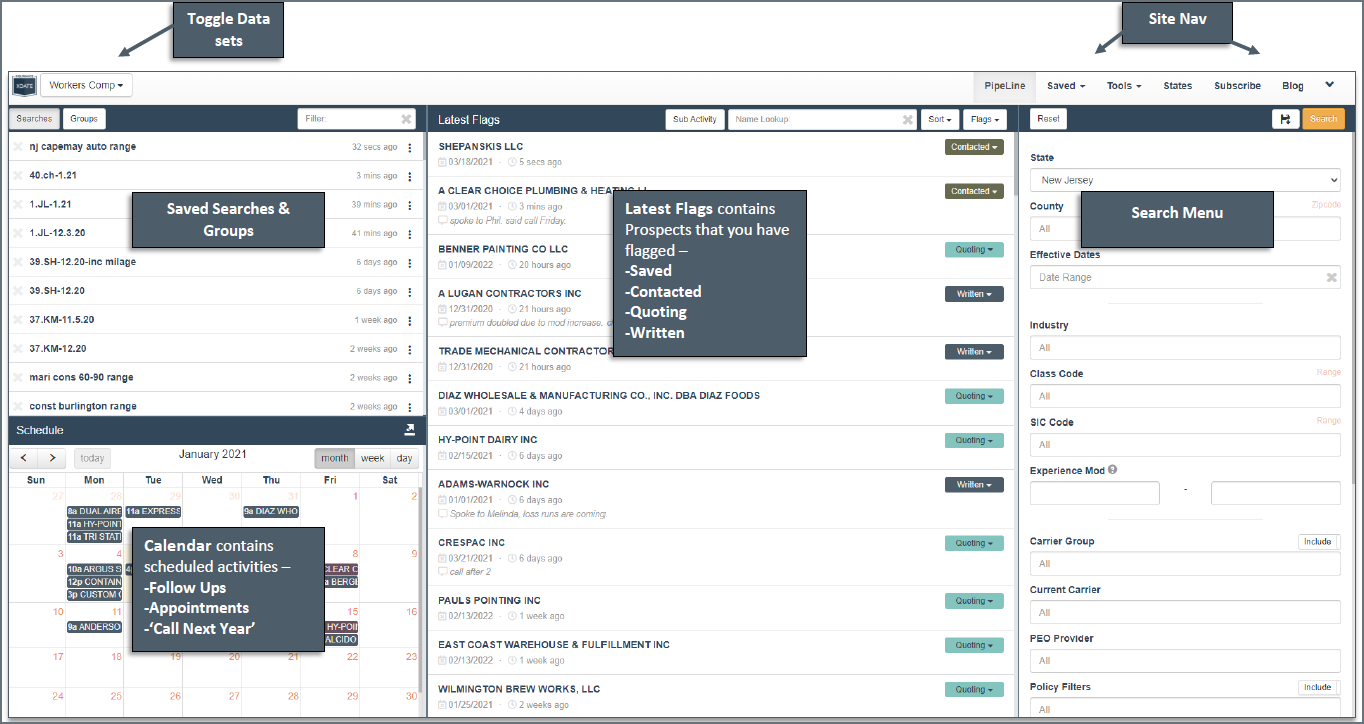Switch calendar to month view

pos(335,458)
